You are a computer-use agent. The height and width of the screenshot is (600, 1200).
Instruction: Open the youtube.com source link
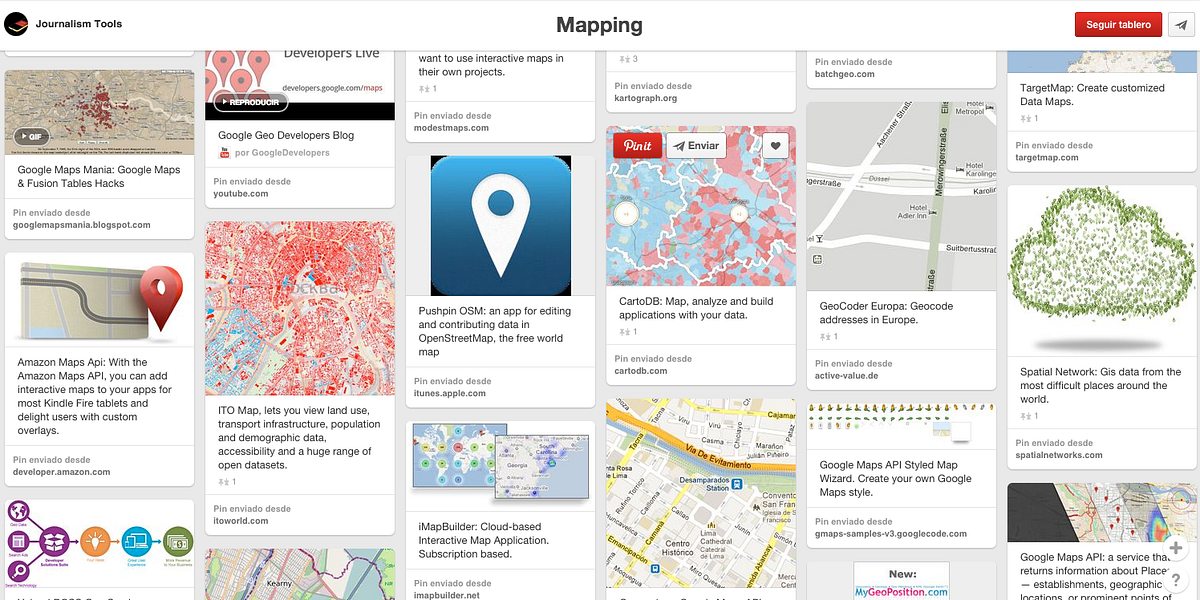pyautogui.click(x=242, y=194)
